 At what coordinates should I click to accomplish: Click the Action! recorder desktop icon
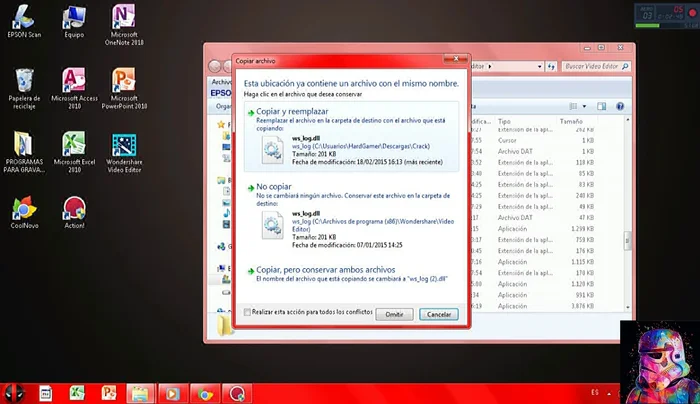click(x=73, y=208)
